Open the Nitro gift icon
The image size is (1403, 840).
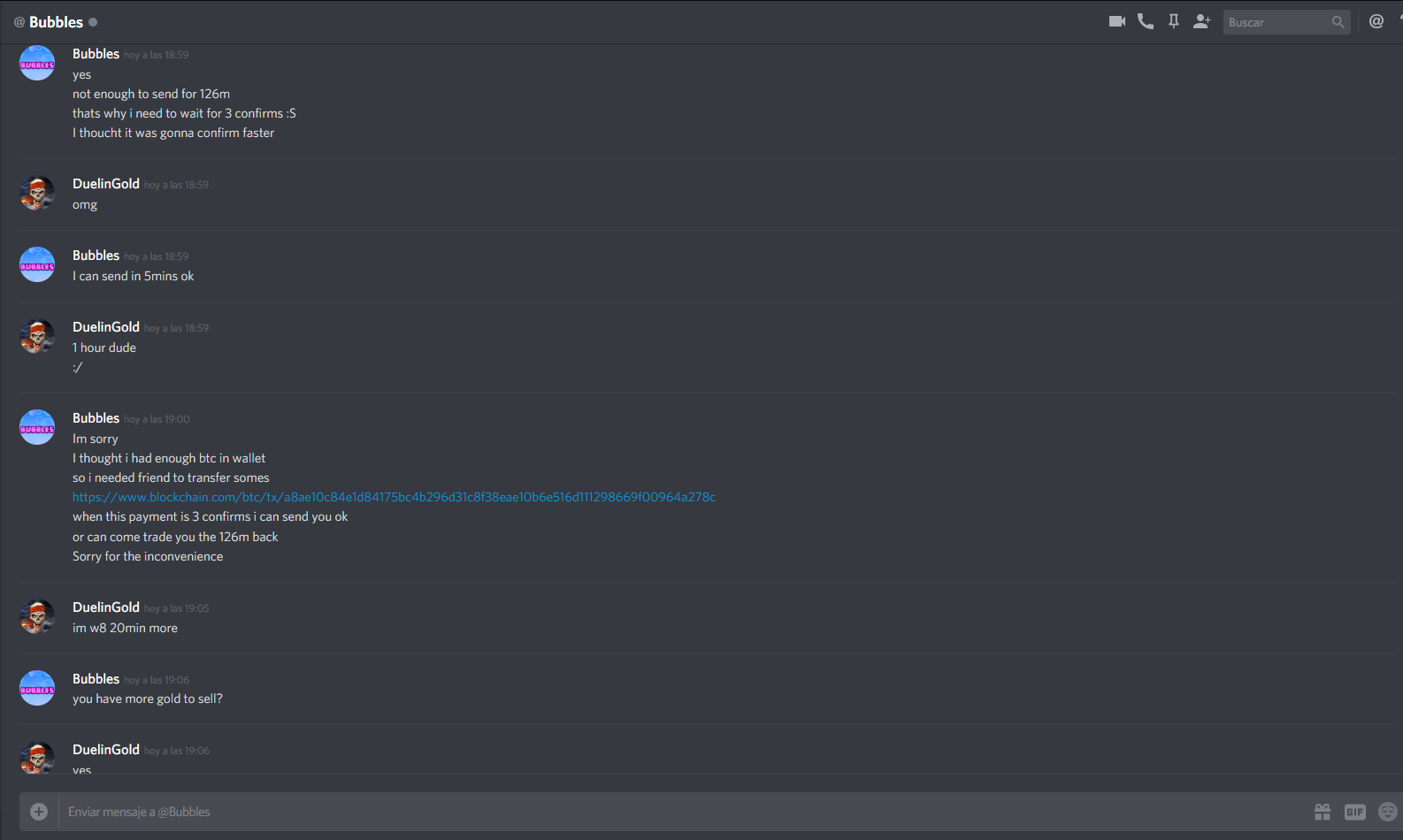(x=1322, y=812)
